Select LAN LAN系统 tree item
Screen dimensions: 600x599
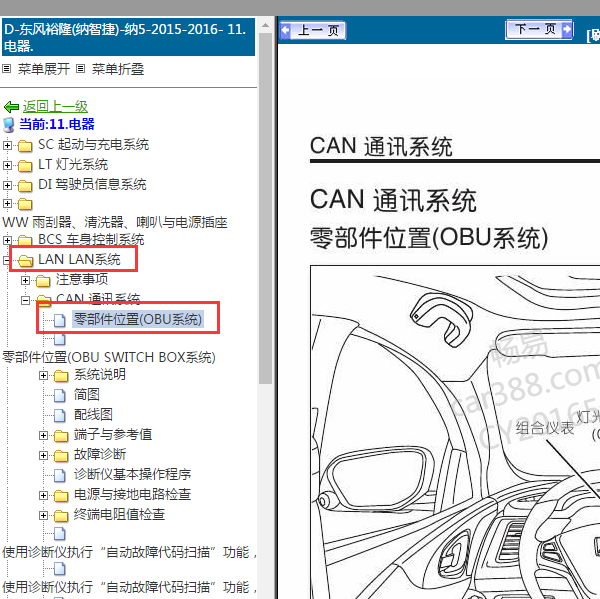tap(79, 259)
